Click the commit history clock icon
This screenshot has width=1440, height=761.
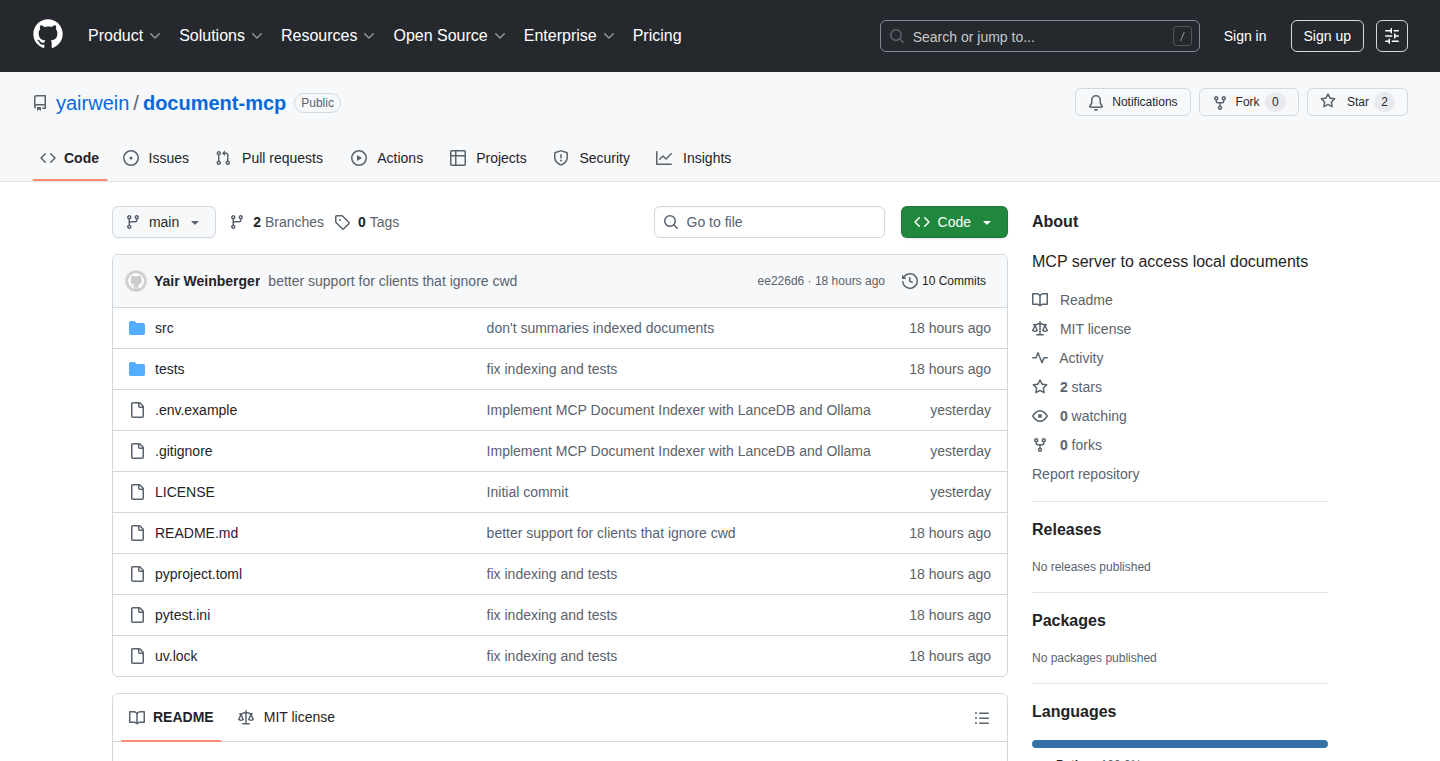click(x=910, y=281)
